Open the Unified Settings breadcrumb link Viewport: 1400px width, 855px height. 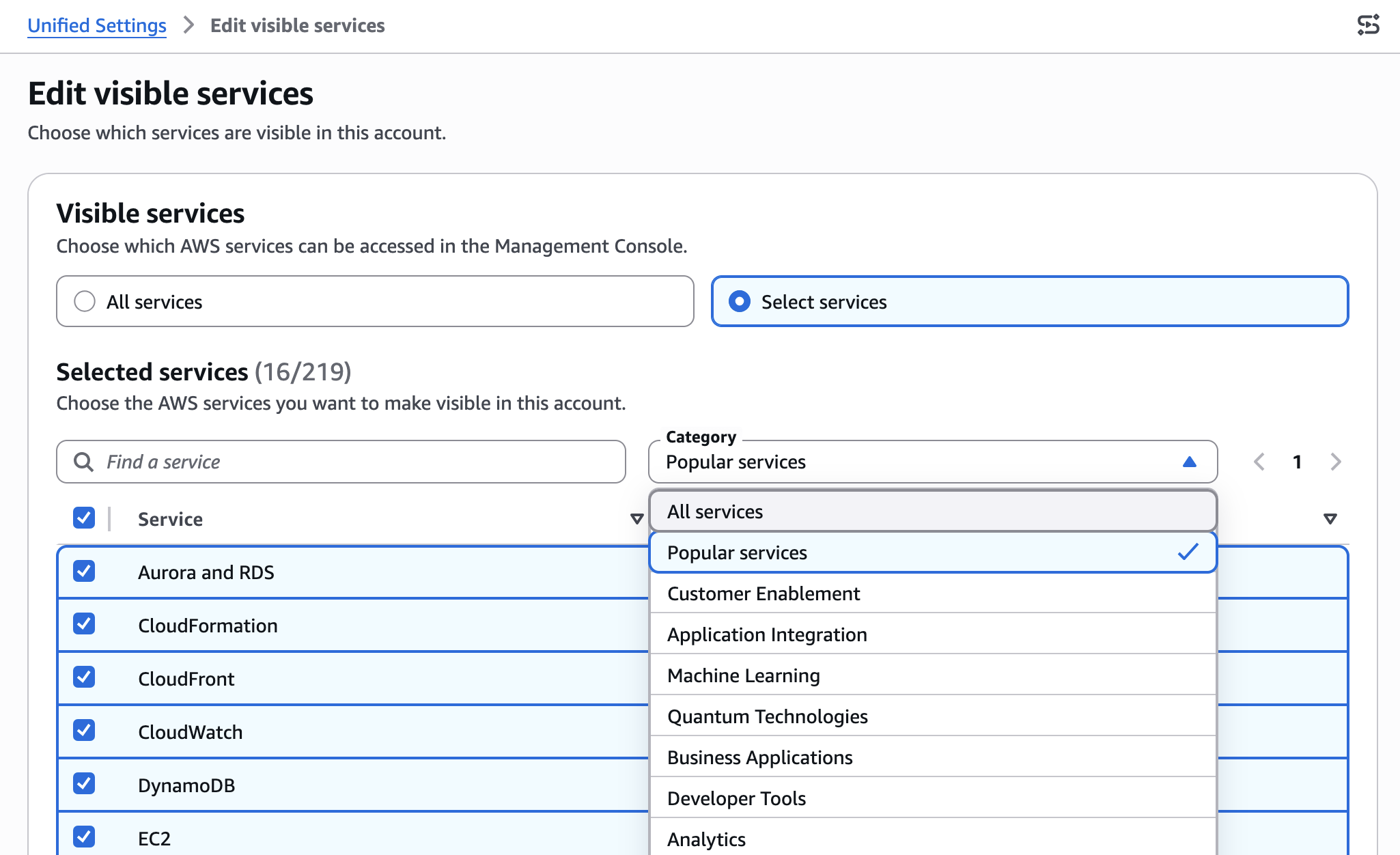(97, 25)
